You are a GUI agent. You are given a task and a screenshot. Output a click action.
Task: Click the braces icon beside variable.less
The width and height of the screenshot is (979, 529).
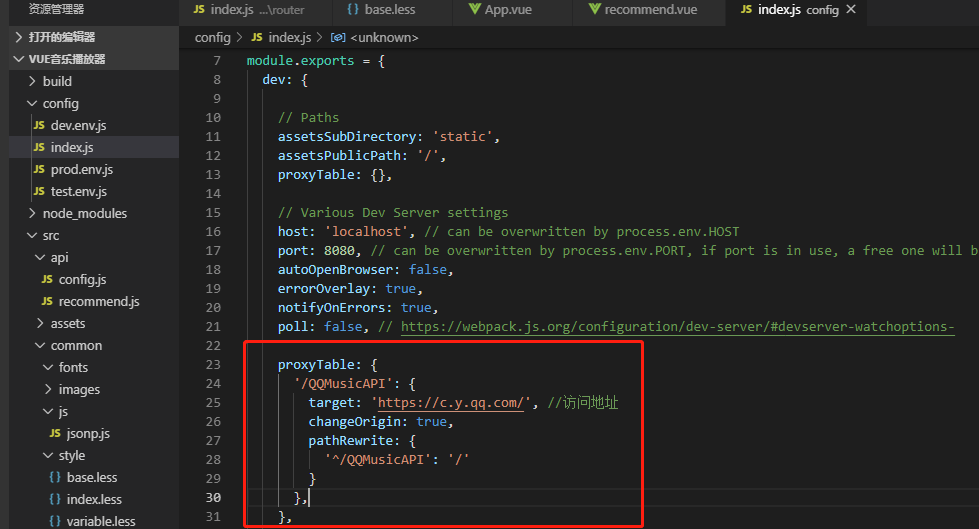pyautogui.click(x=55, y=521)
